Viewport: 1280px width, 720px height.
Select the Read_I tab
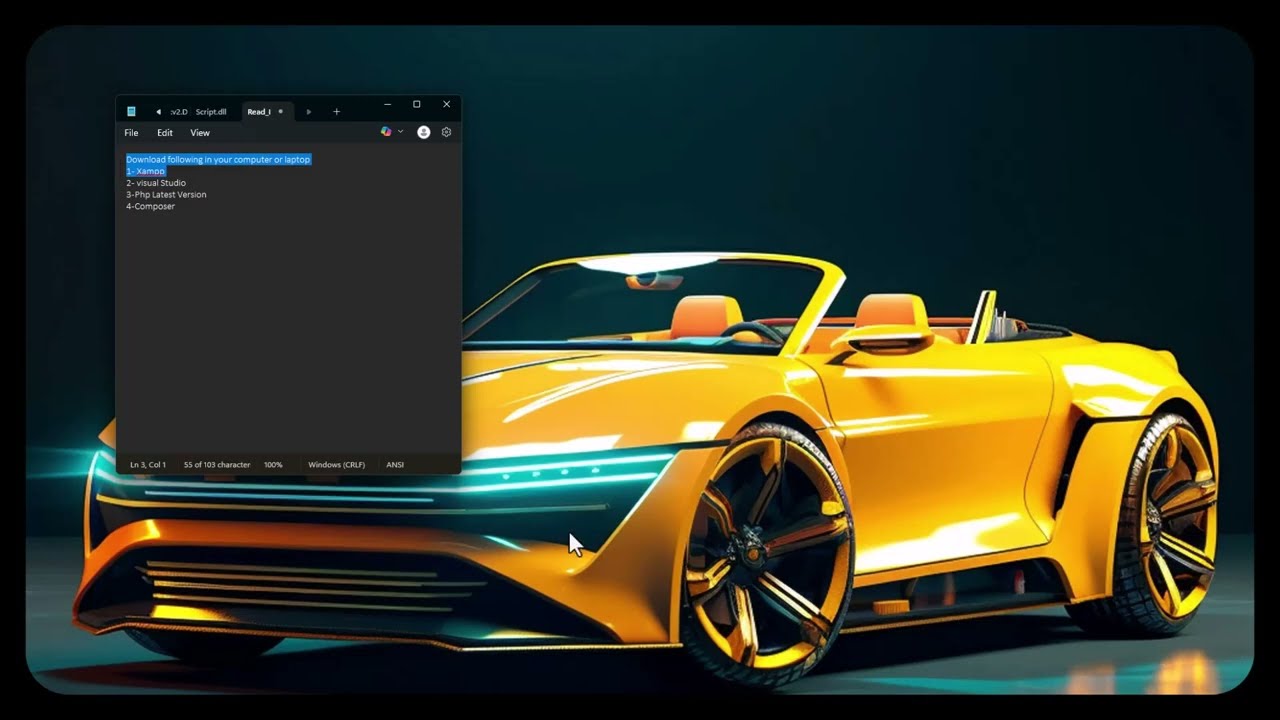point(259,112)
